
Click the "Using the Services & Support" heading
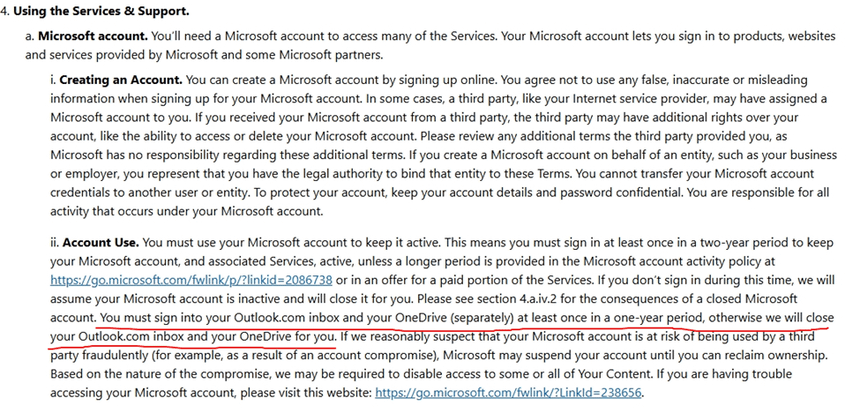pos(100,11)
